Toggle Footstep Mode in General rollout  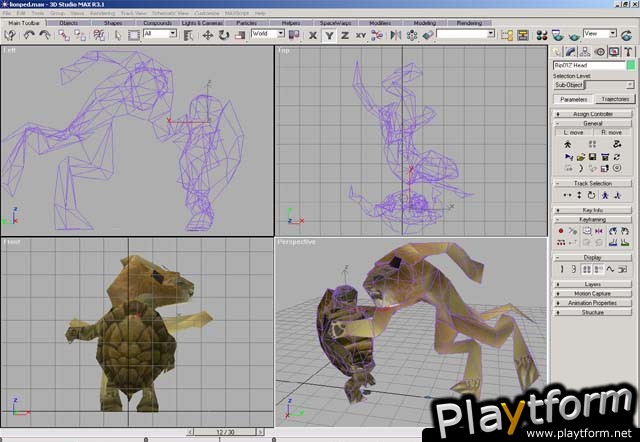click(592, 144)
